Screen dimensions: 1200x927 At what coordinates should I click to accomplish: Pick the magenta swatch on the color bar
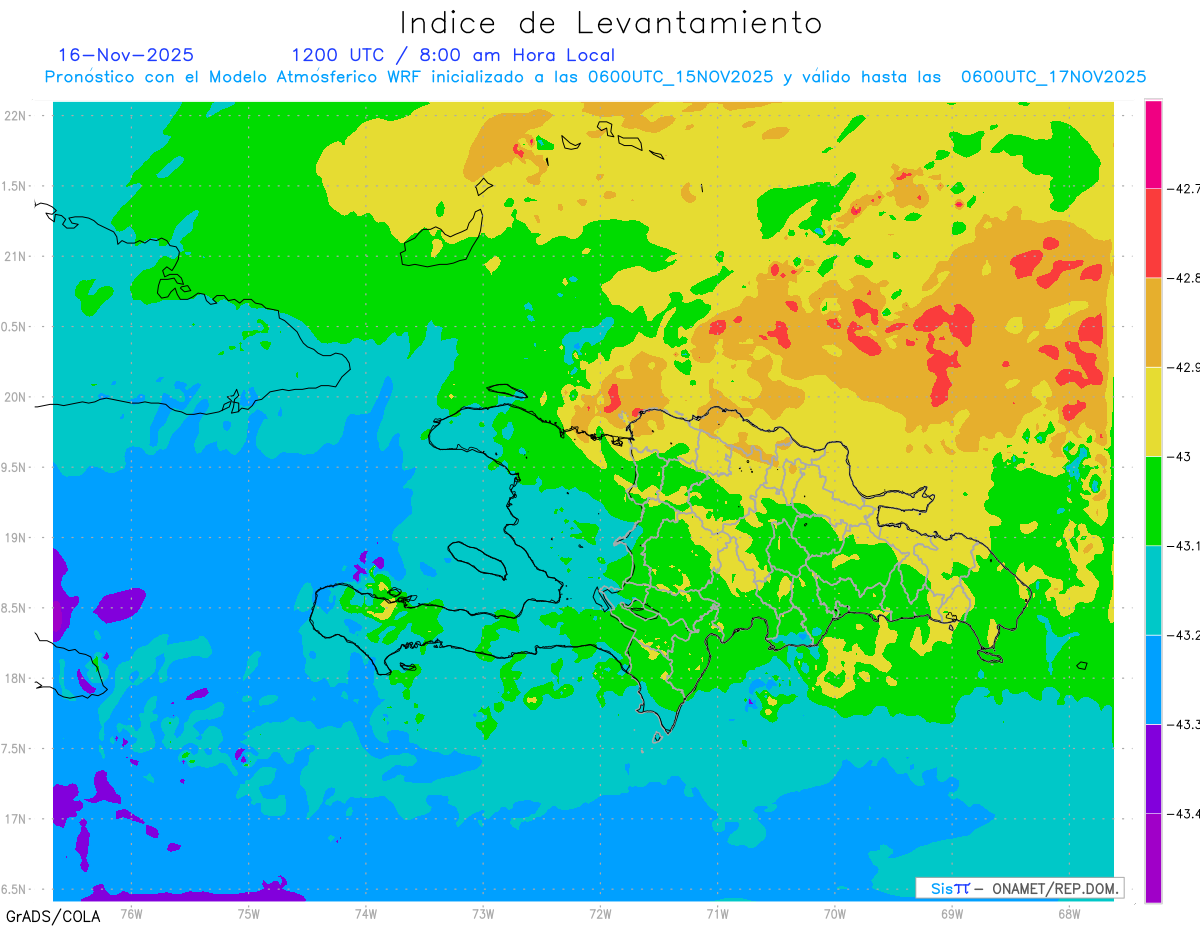click(1153, 144)
